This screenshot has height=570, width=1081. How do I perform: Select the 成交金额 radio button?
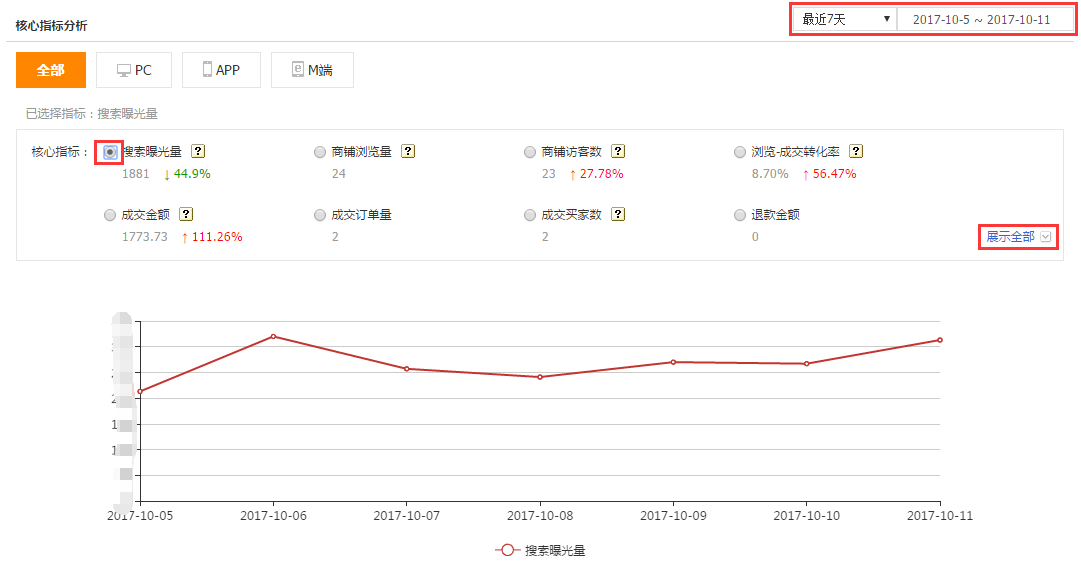(110, 214)
